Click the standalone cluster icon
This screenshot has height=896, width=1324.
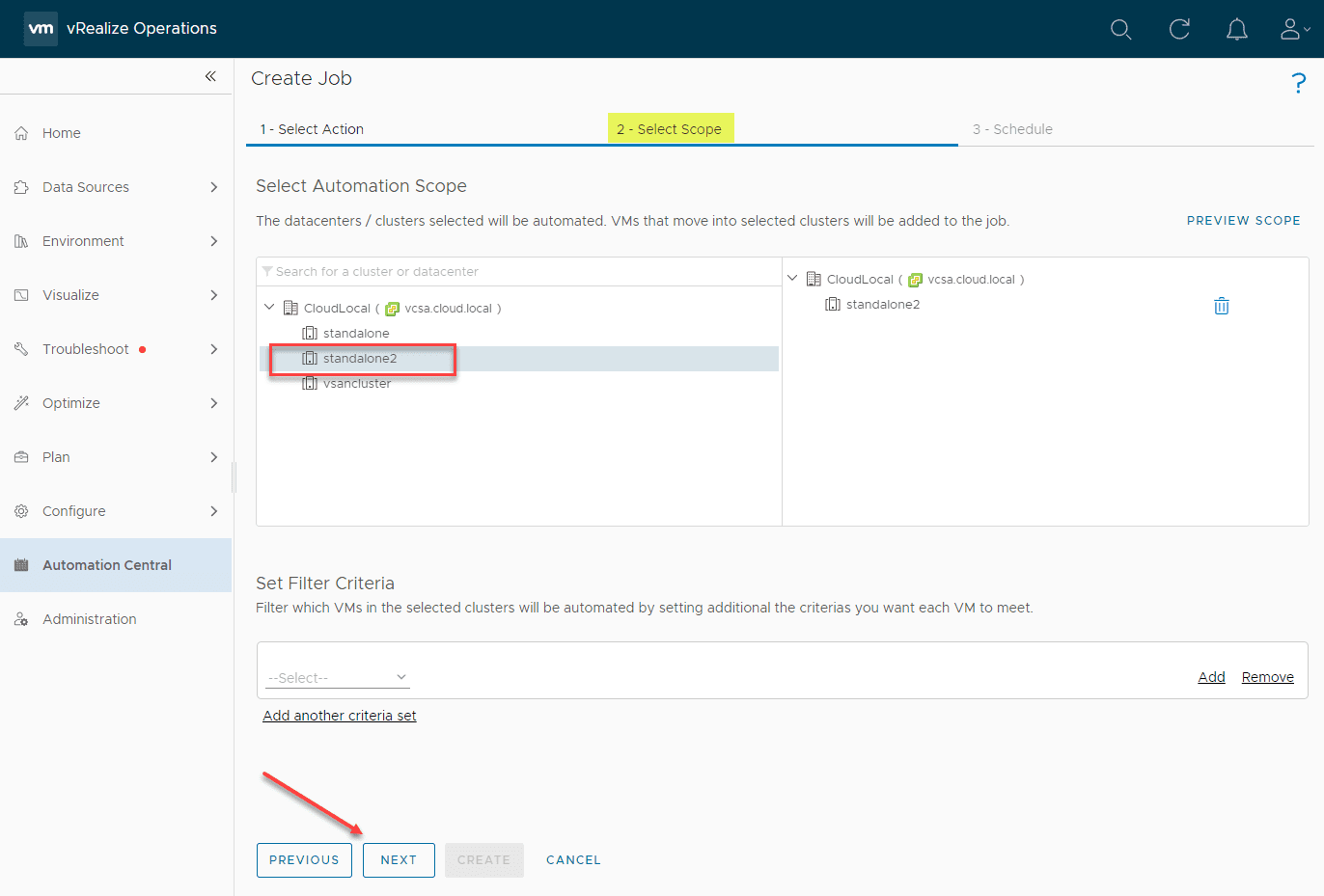[x=310, y=334]
